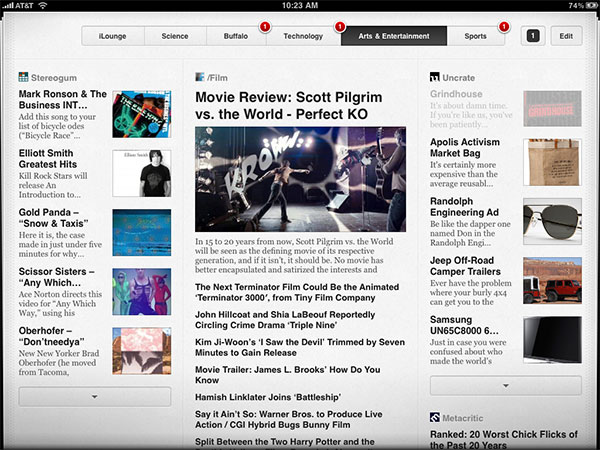Open the Stereogum feed title
The width and height of the screenshot is (600, 450).
click(54, 78)
